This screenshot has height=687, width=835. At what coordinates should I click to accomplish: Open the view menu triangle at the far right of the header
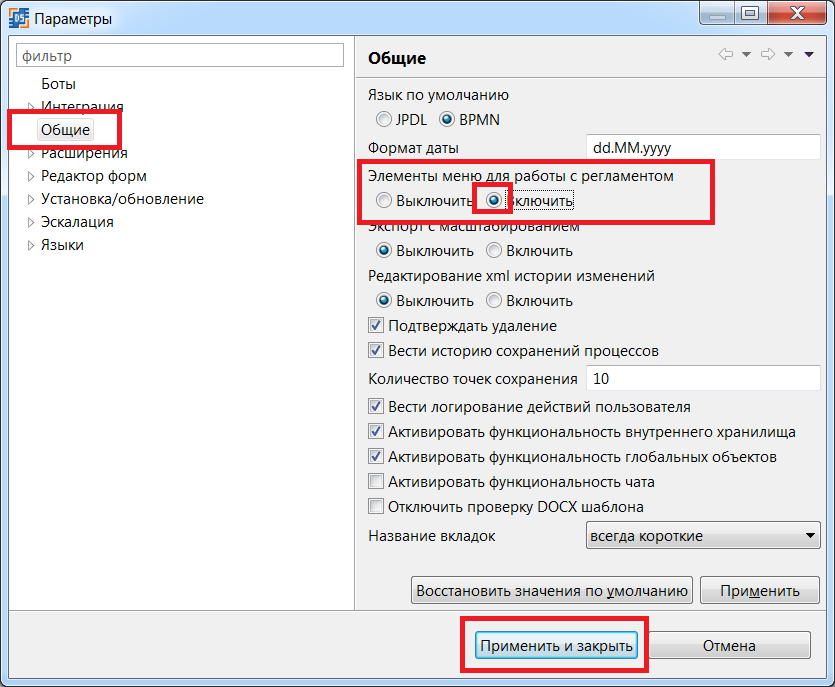pyautogui.click(x=809, y=54)
